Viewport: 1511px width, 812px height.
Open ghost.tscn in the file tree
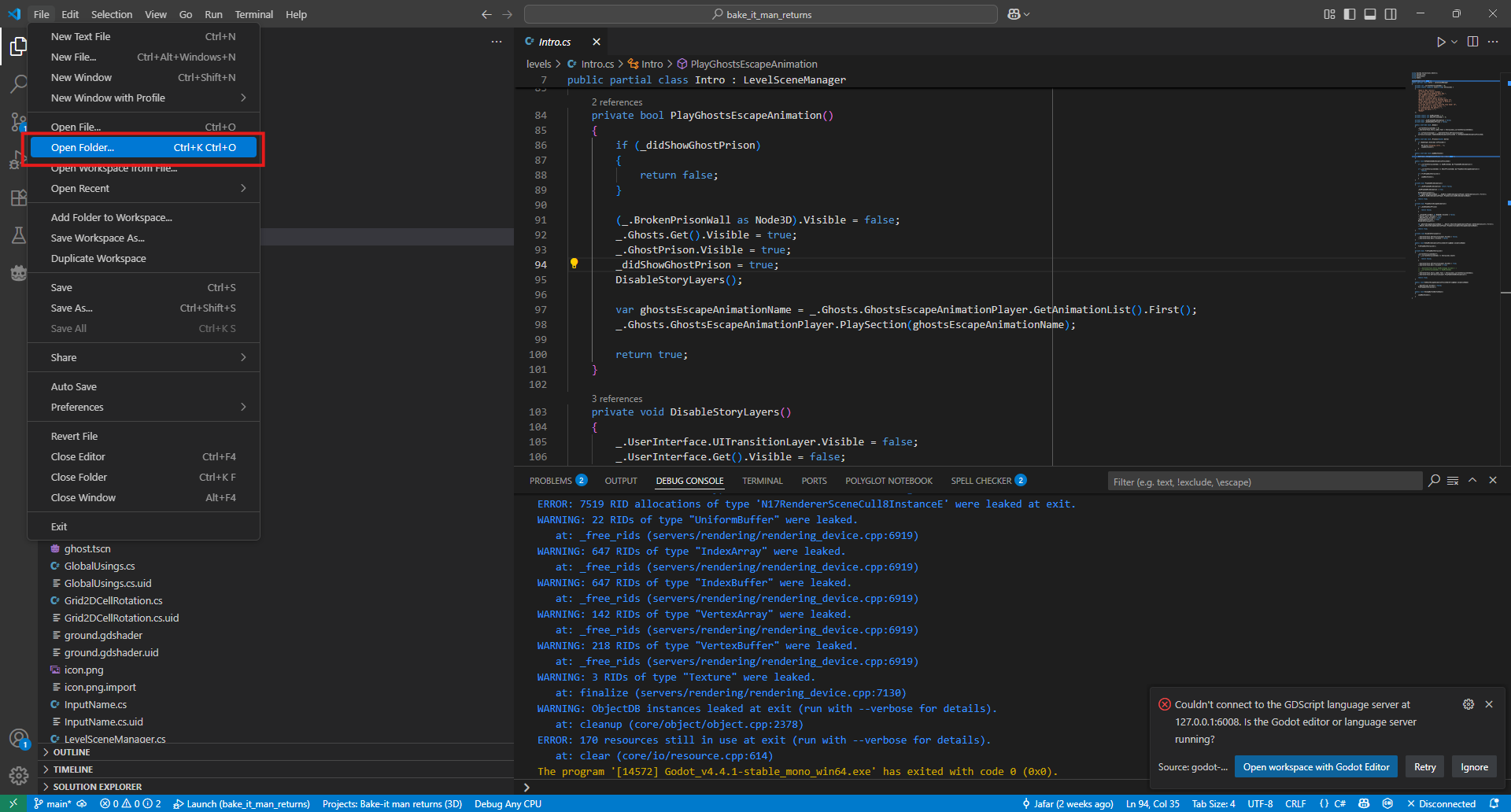click(x=87, y=548)
